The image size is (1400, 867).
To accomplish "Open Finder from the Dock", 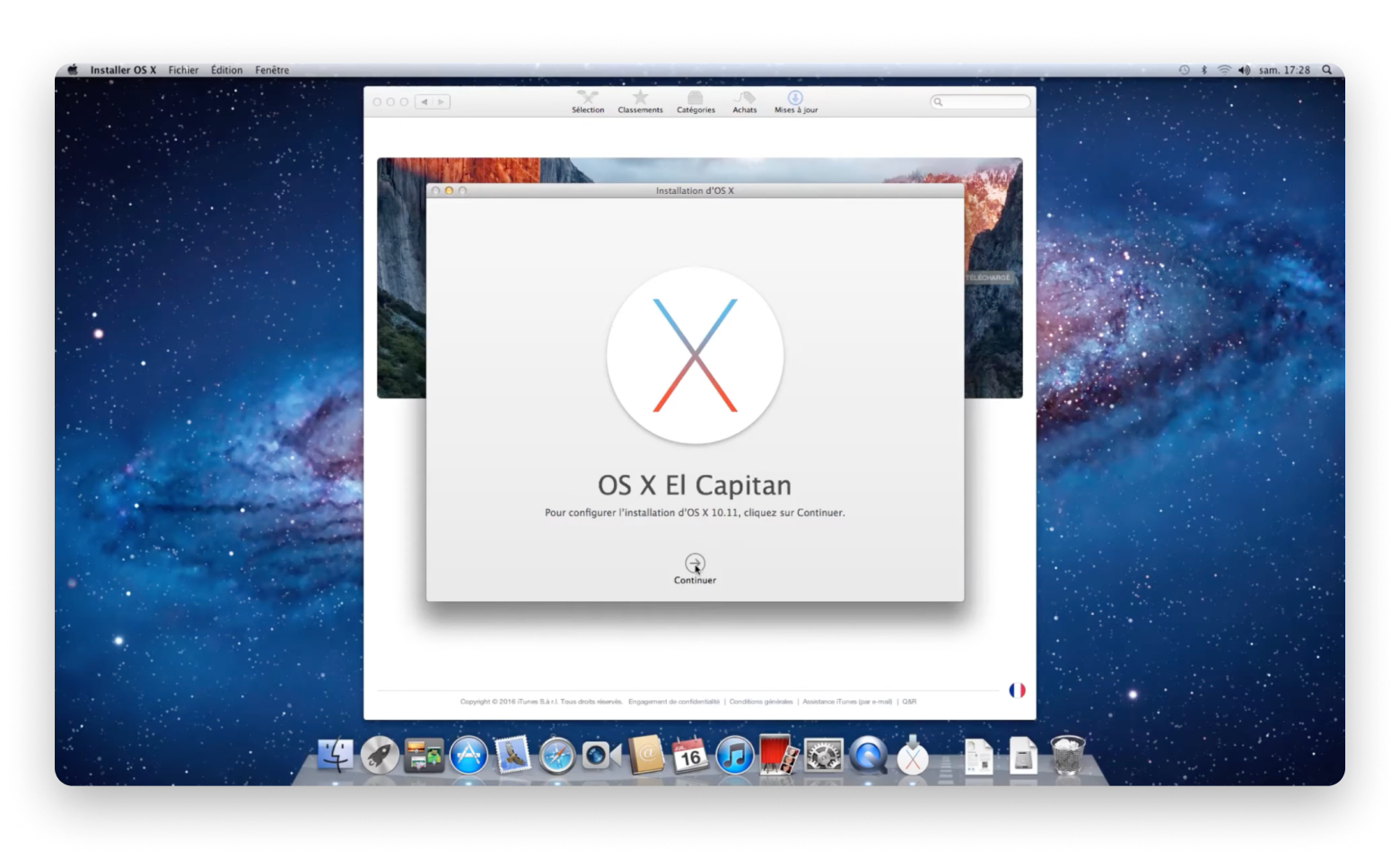I will pyautogui.click(x=336, y=755).
